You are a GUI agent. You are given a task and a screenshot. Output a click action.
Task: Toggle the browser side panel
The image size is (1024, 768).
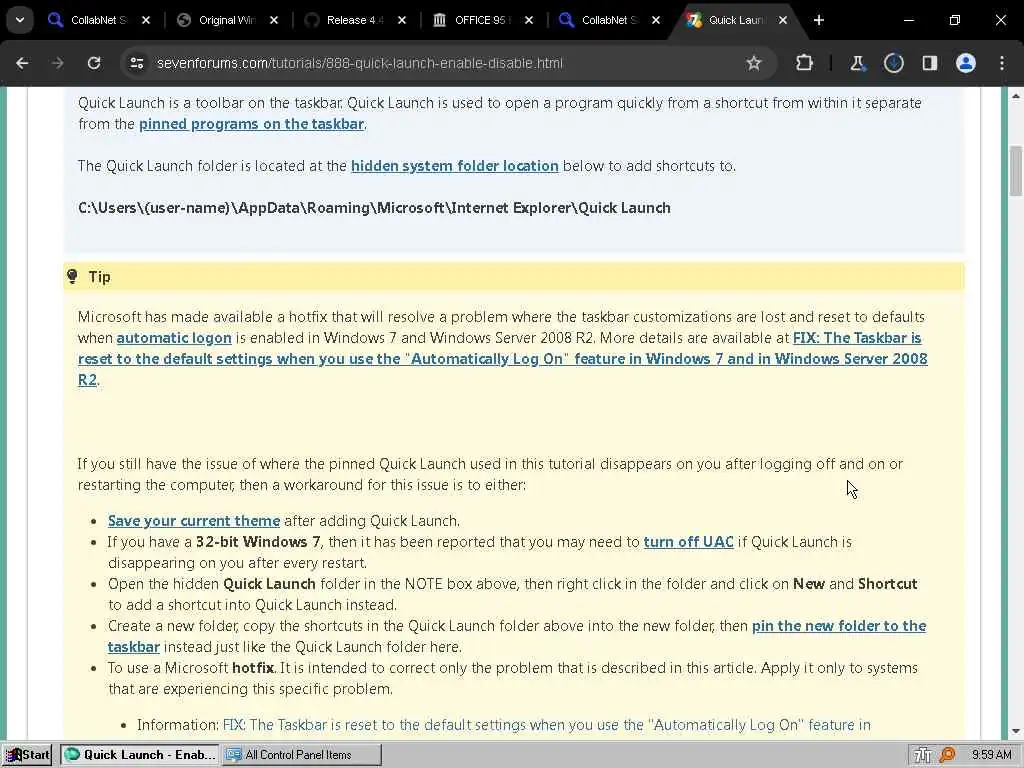[x=929, y=63]
